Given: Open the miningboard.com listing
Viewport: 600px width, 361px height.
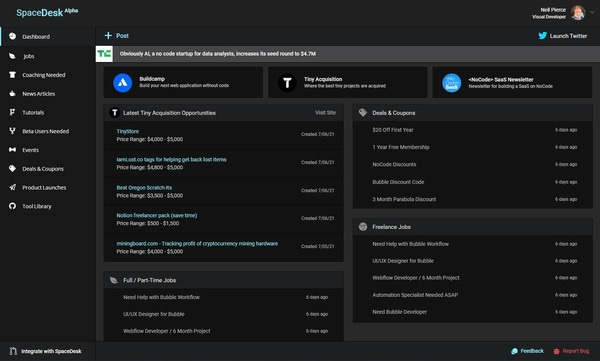Looking at the screenshot, I should tap(197, 244).
